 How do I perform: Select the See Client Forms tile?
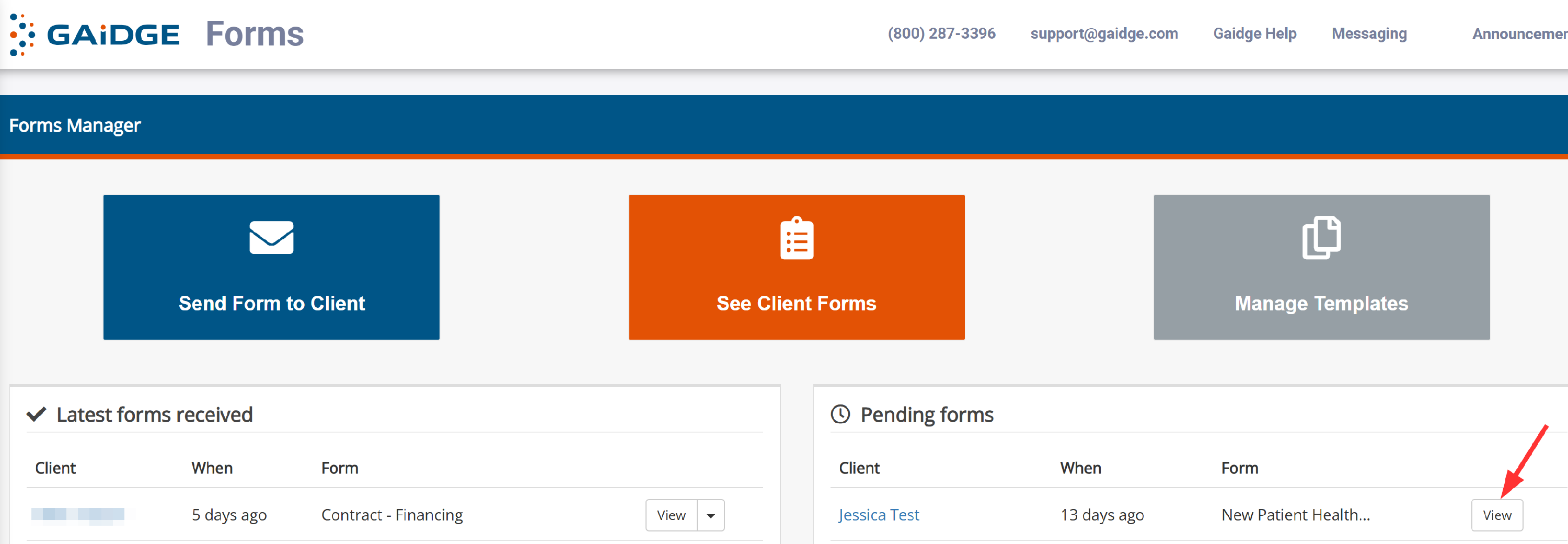[x=797, y=267]
